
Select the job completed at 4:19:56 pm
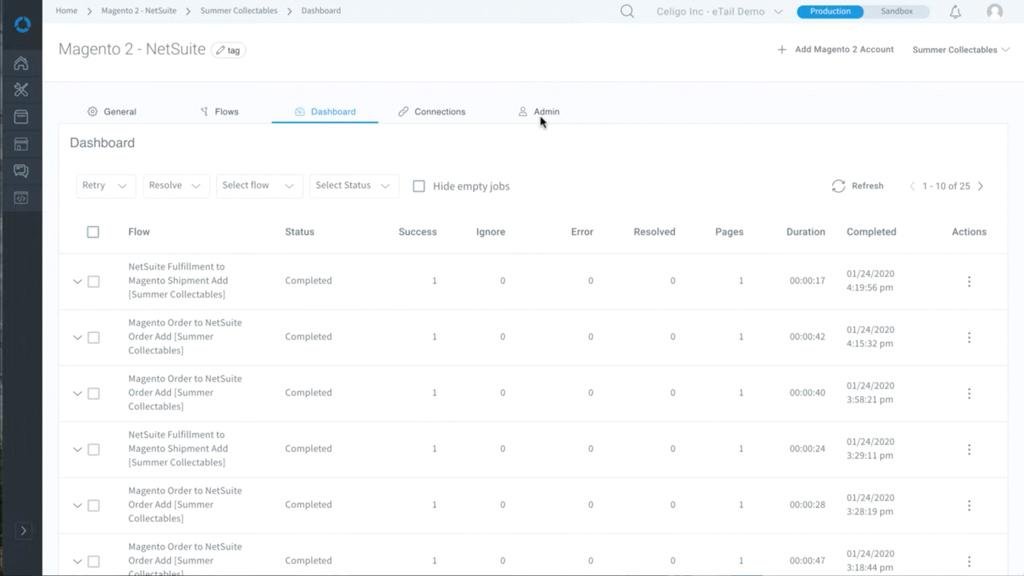(93, 281)
